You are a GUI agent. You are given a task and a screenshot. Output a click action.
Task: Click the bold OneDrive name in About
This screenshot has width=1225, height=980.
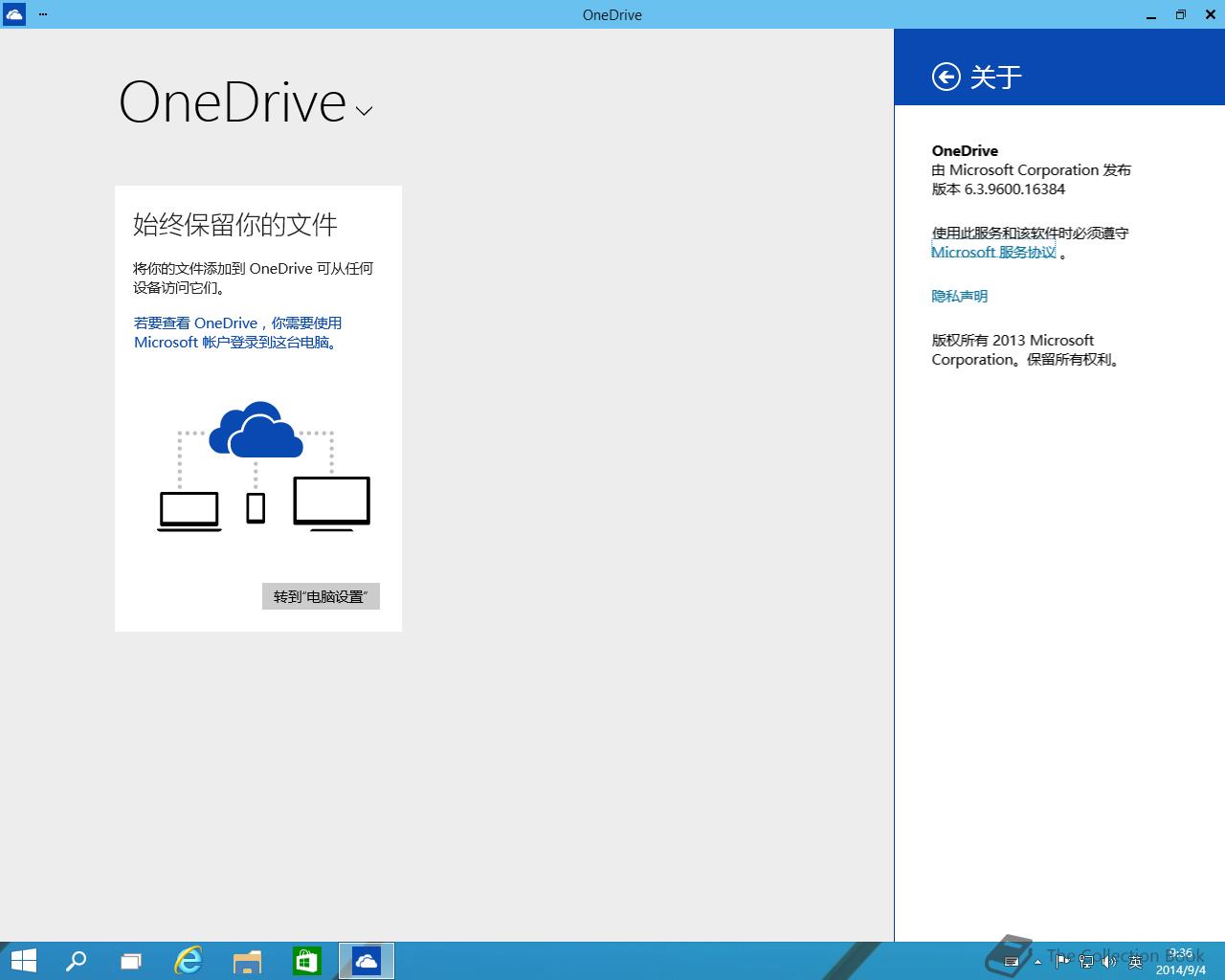pyautogui.click(x=965, y=150)
